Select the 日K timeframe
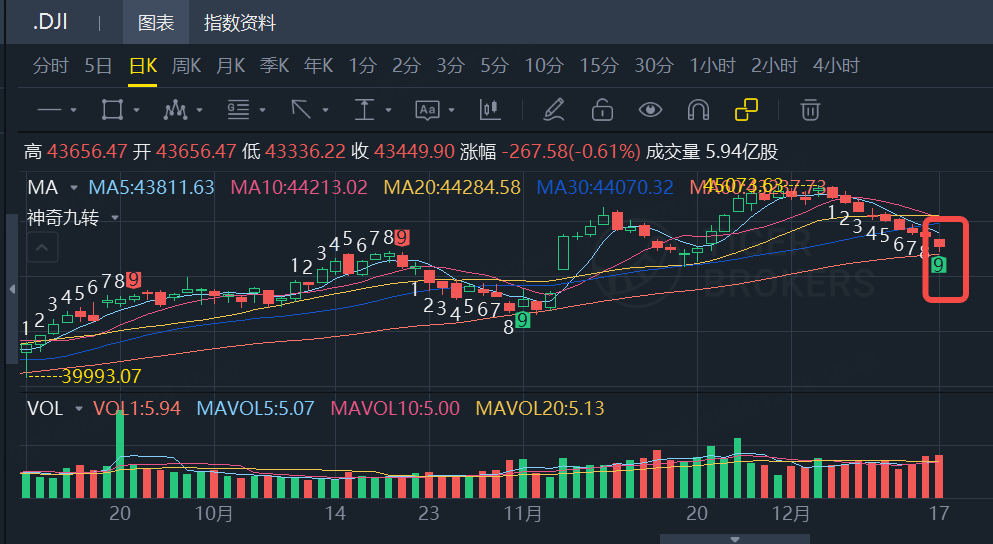The height and width of the screenshot is (544, 993). (142, 65)
